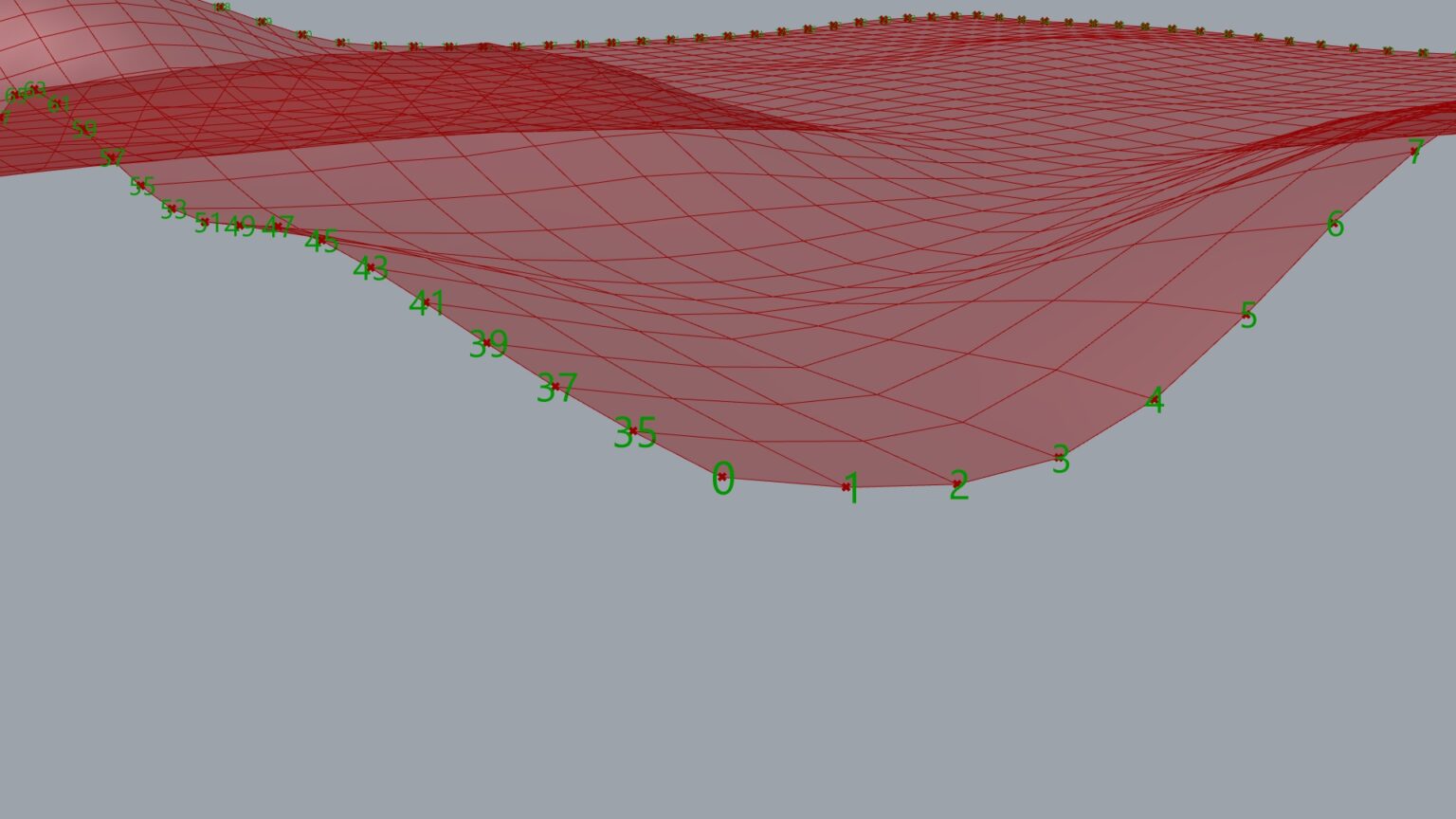The width and height of the screenshot is (1456, 819).
Task: Select the point labeled 45
Action: (321, 240)
